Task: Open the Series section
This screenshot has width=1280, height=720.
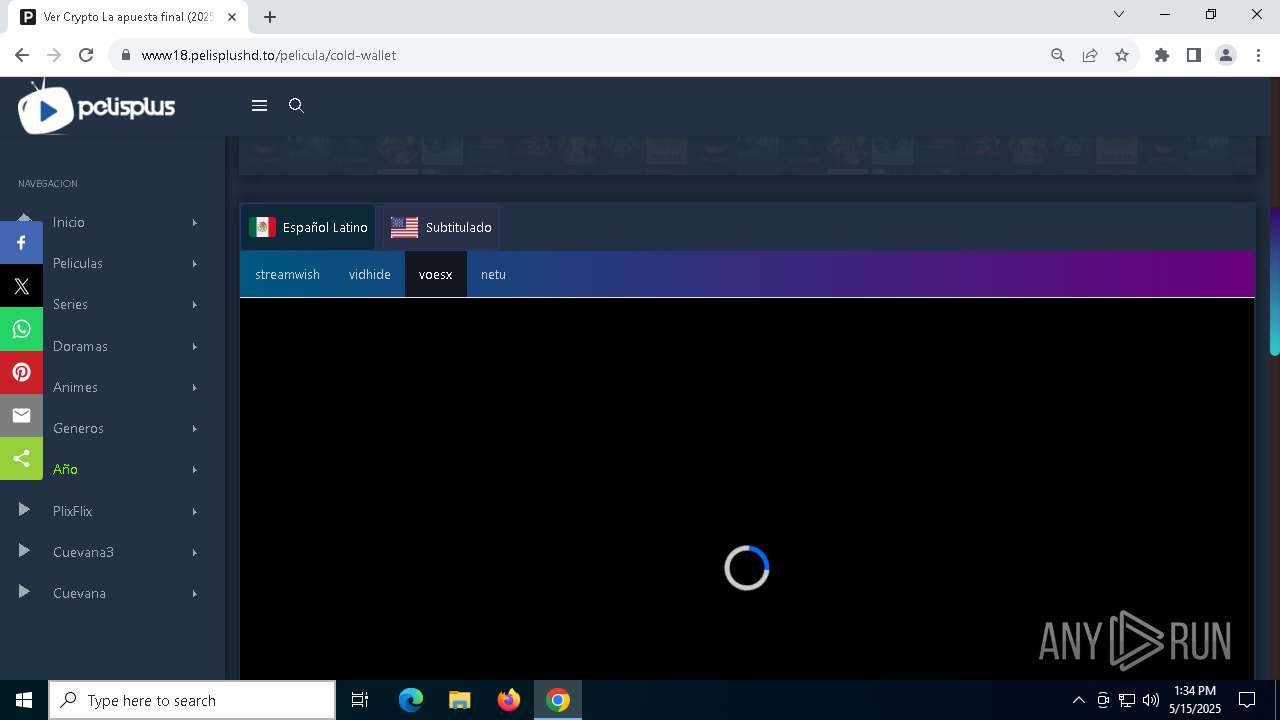Action: (70, 304)
